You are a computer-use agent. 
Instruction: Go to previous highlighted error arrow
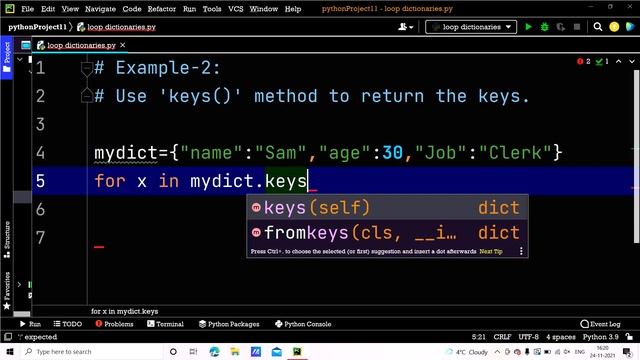coord(619,61)
